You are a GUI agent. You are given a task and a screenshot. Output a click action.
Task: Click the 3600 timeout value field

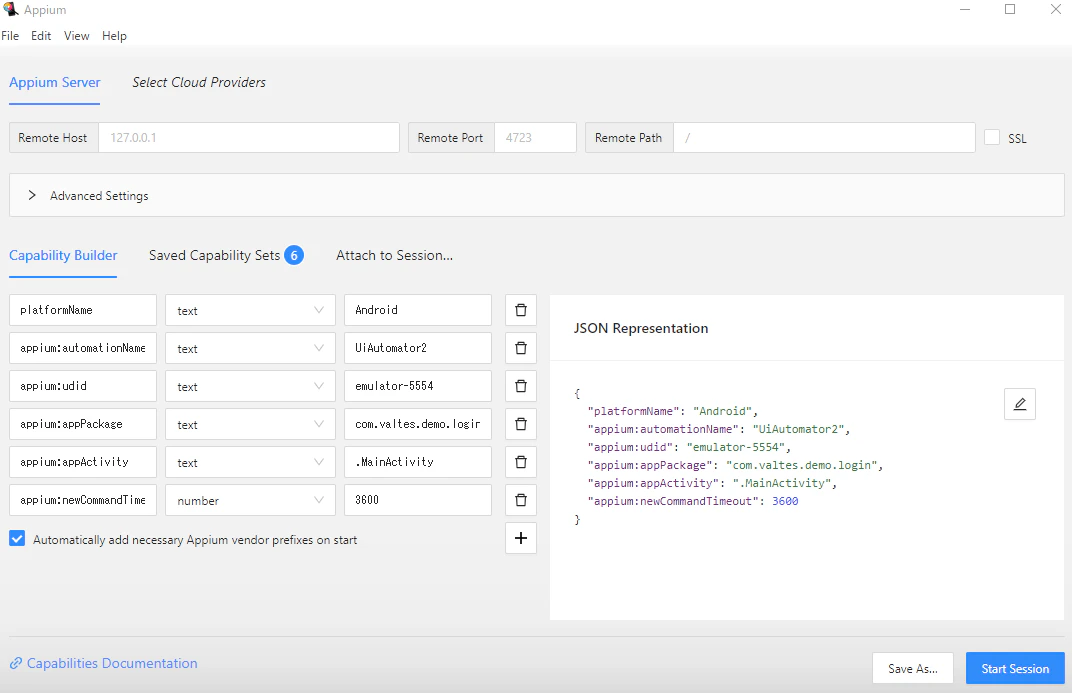tap(418, 500)
